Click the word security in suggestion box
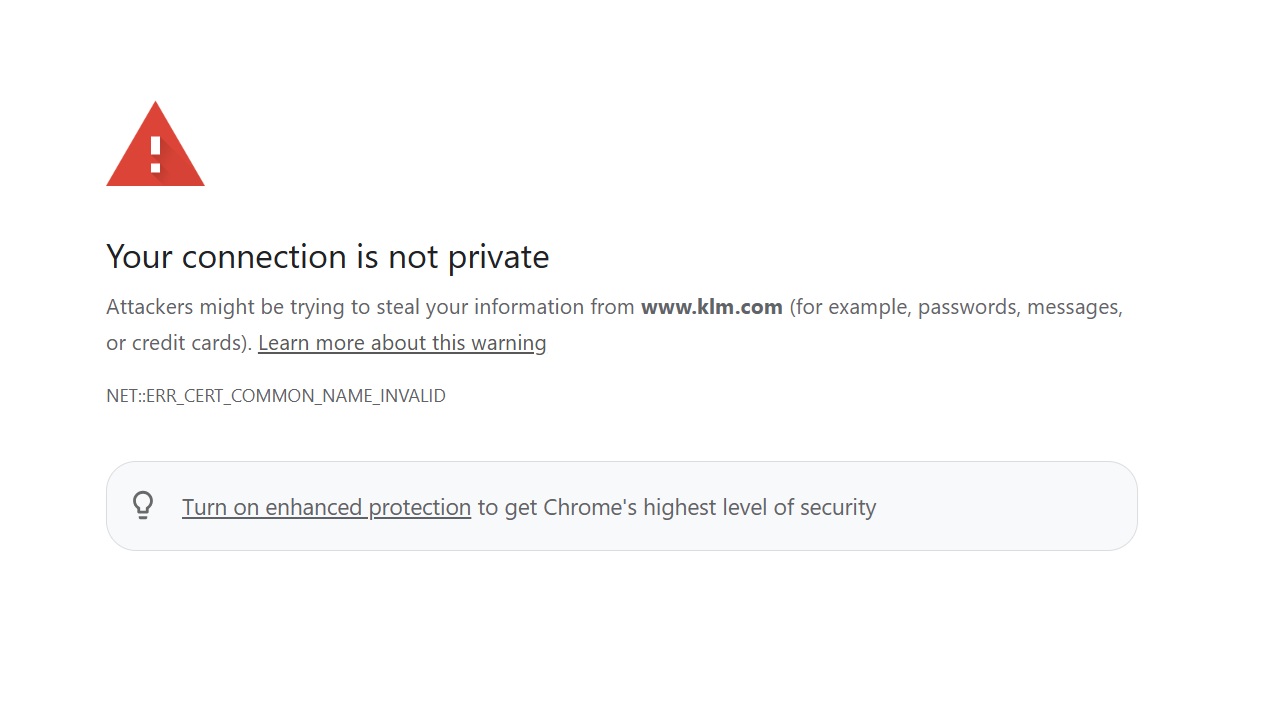Viewport: 1280px width, 711px height. click(x=838, y=507)
